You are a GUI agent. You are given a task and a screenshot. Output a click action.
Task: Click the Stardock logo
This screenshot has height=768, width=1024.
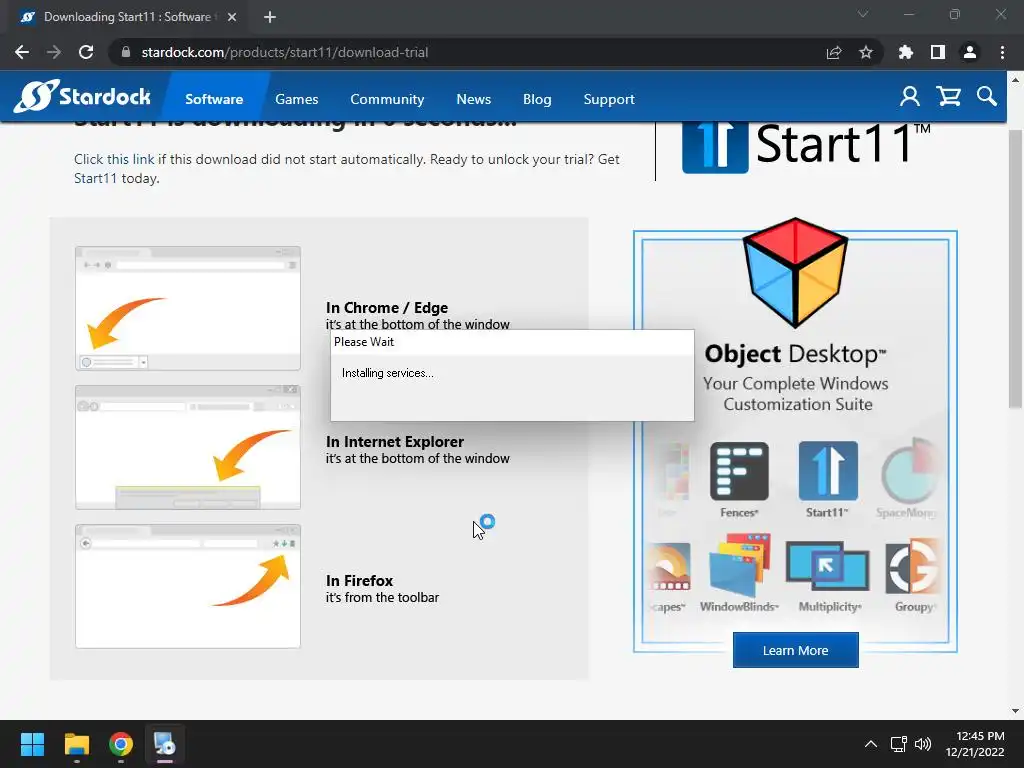82,97
